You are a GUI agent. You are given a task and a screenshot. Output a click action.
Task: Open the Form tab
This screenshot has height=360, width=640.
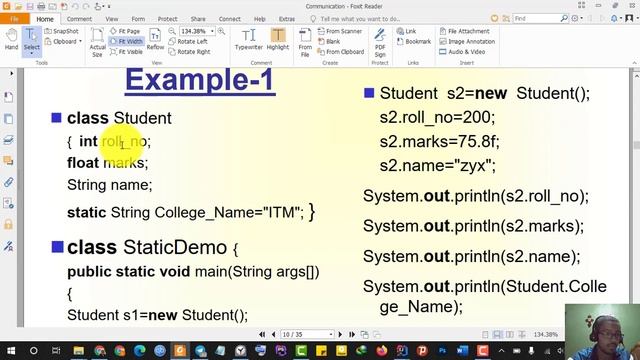(x=138, y=19)
